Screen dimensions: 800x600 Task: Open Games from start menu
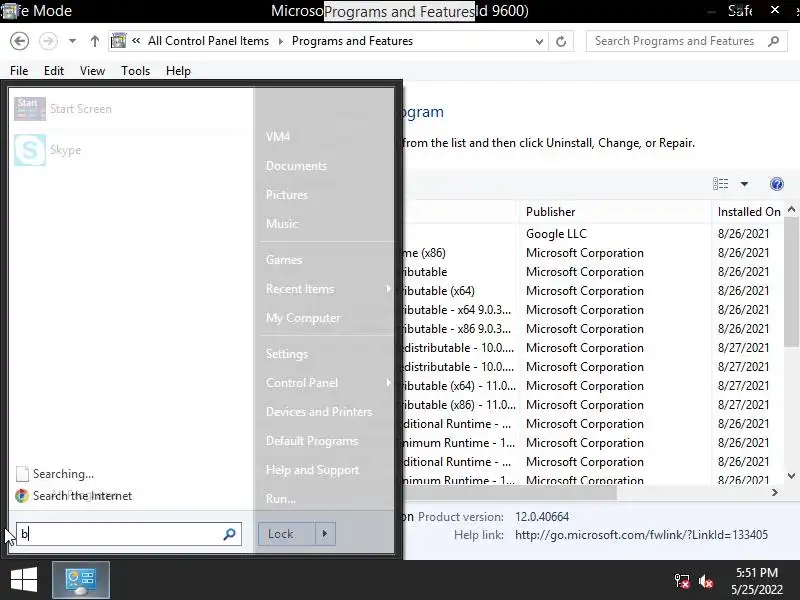[x=284, y=260]
